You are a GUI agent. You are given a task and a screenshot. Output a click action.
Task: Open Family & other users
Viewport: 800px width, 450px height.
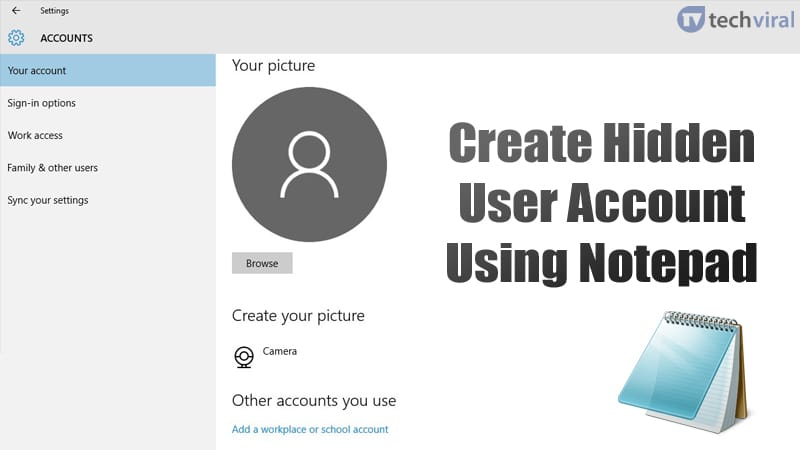pyautogui.click(x=108, y=168)
